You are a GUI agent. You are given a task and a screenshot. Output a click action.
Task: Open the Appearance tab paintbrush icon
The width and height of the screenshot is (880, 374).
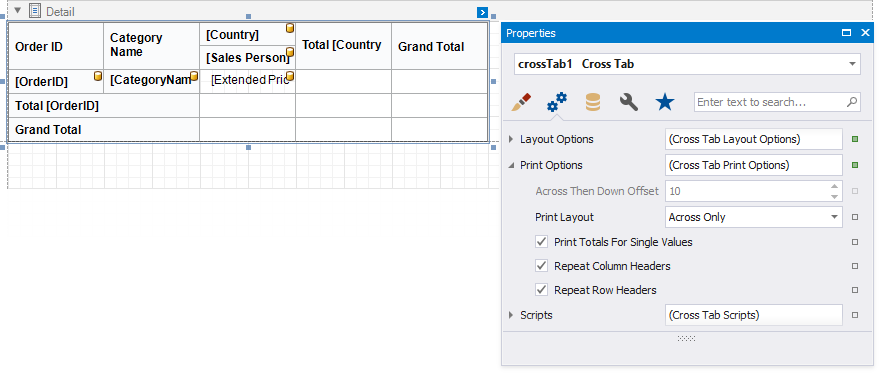tap(521, 102)
